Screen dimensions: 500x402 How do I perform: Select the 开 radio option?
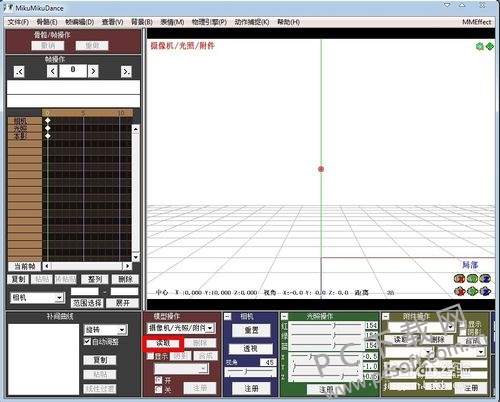coord(158,380)
